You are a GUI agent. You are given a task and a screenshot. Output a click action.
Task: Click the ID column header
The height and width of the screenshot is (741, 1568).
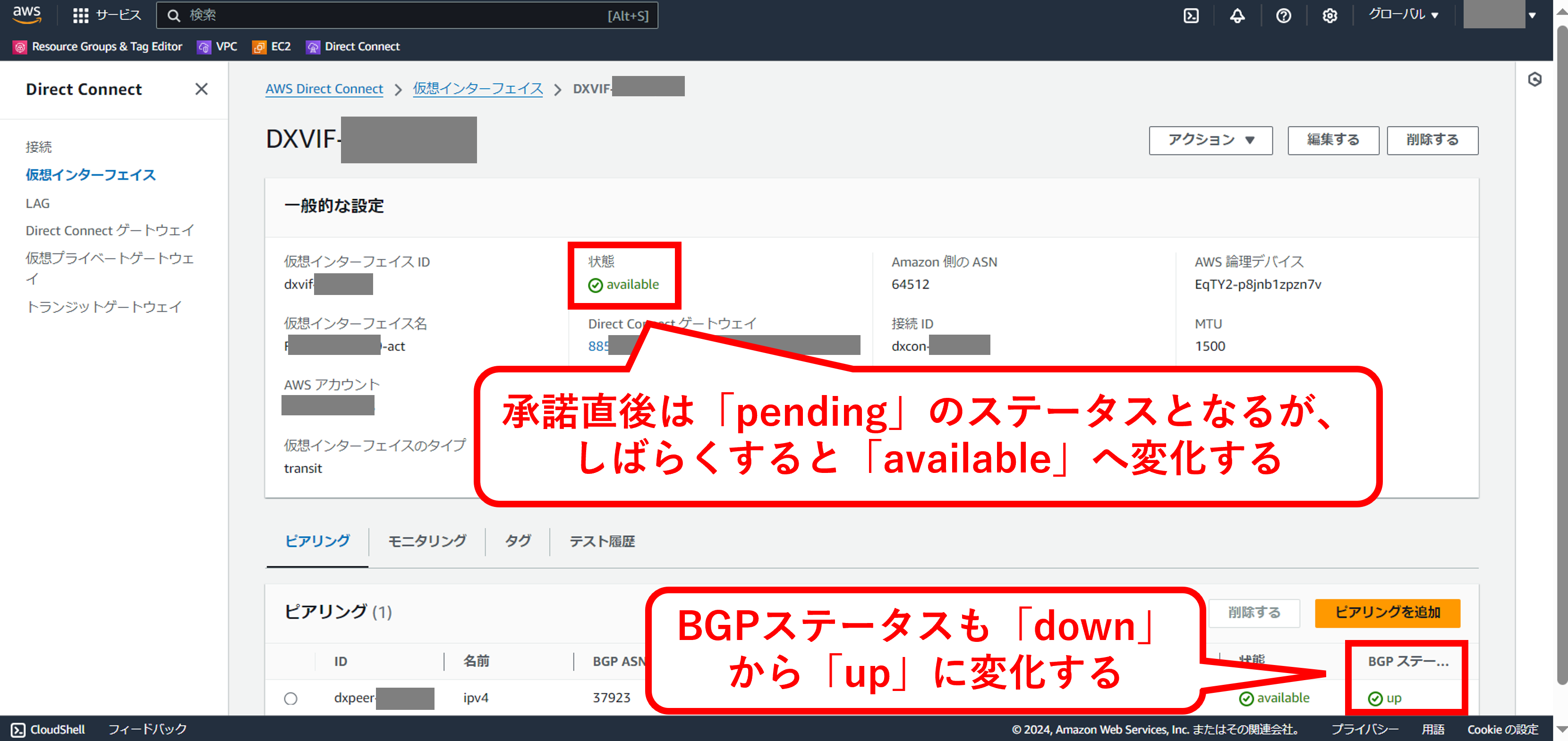(x=341, y=661)
